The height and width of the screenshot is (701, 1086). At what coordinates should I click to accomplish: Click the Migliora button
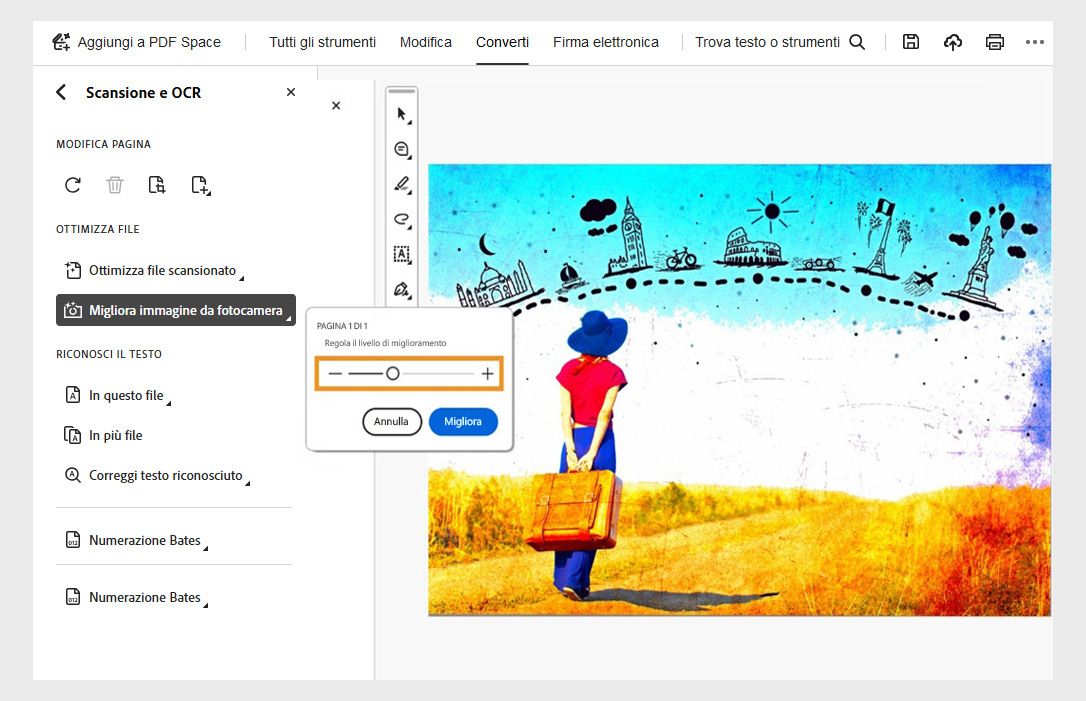click(x=463, y=421)
